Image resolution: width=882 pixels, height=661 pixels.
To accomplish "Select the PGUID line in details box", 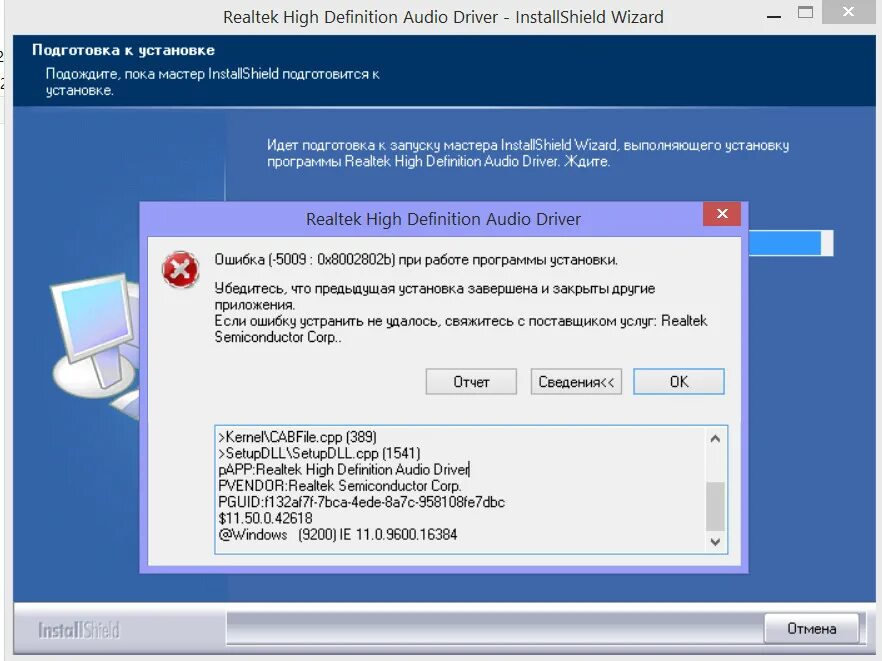I will pyautogui.click(x=361, y=502).
